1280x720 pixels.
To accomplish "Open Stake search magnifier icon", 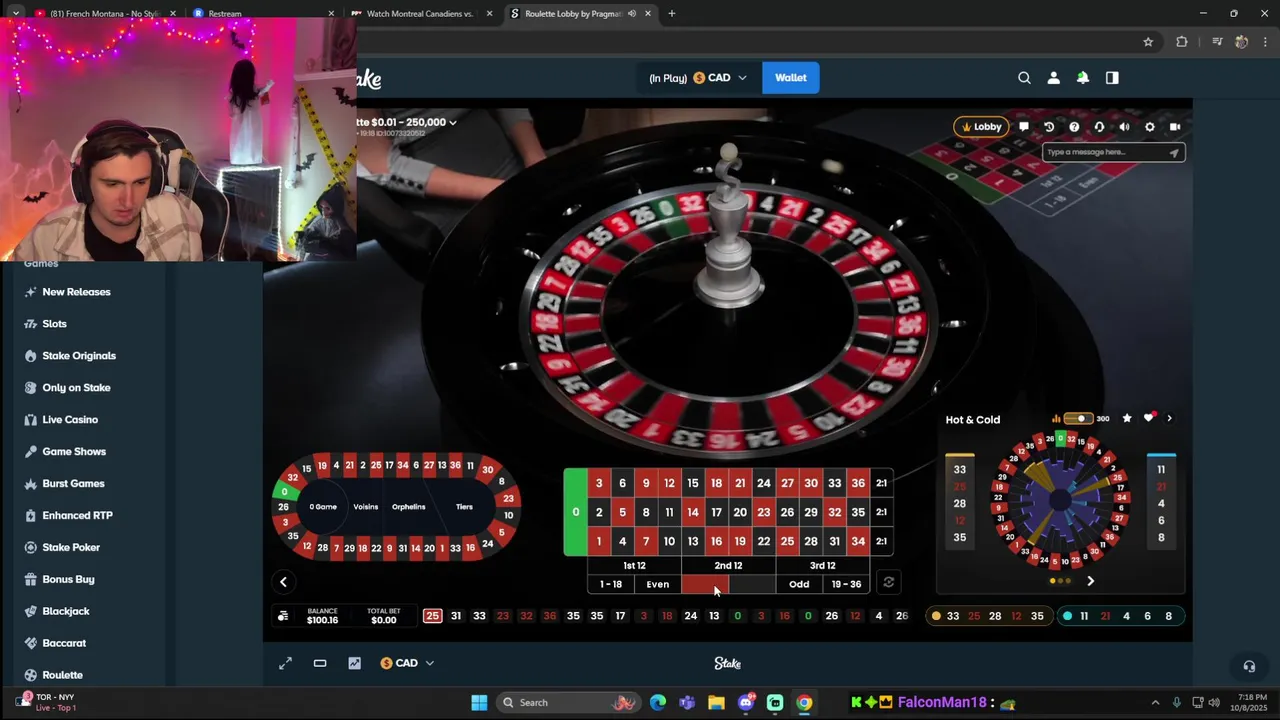I will click(1024, 78).
